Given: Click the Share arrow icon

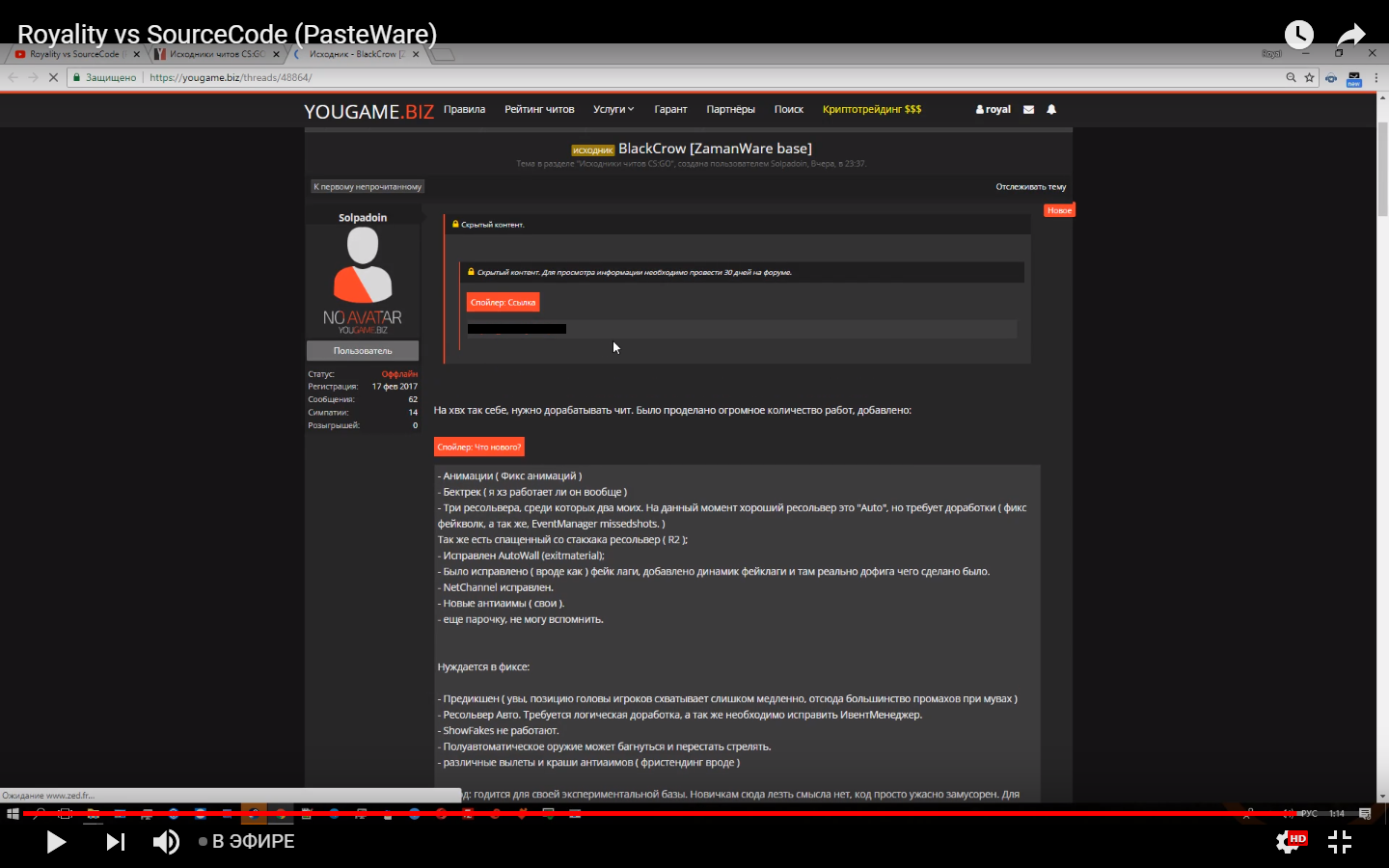Looking at the screenshot, I should coord(1351,35).
